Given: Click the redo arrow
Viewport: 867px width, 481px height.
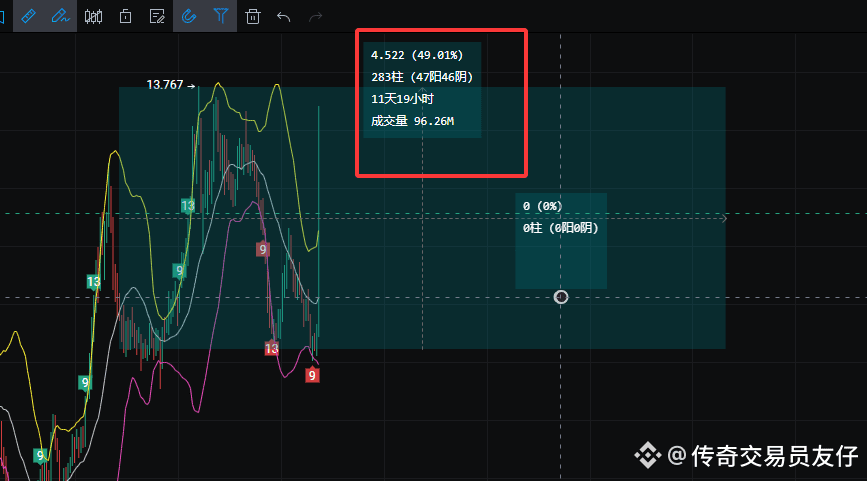Looking at the screenshot, I should click(x=316, y=16).
